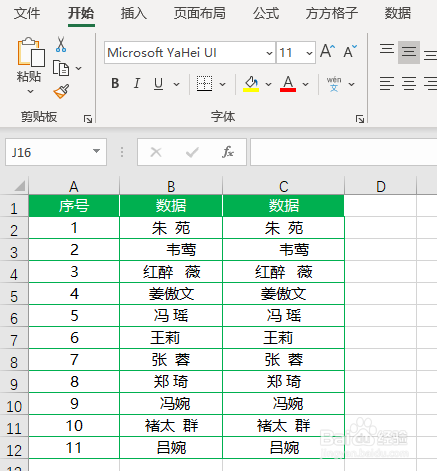
Task: Expand font color palette arrow
Action: 305,84
